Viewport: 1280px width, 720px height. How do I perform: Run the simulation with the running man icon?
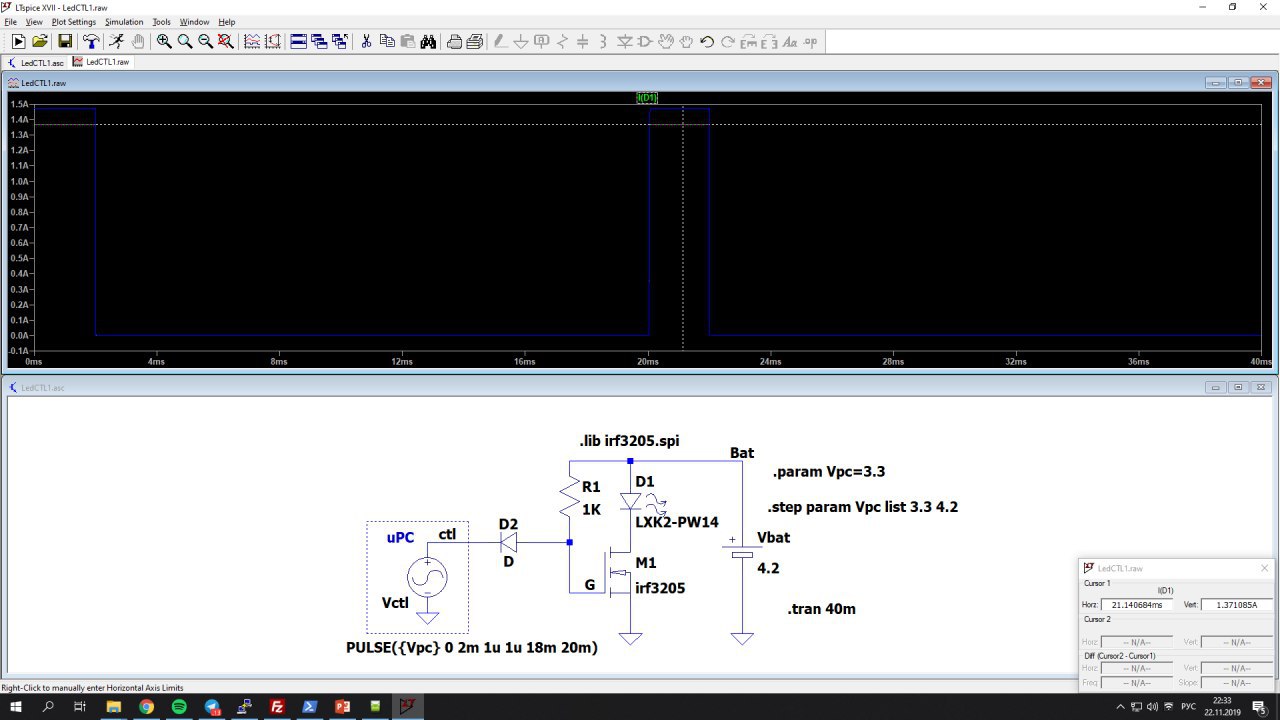click(x=117, y=41)
